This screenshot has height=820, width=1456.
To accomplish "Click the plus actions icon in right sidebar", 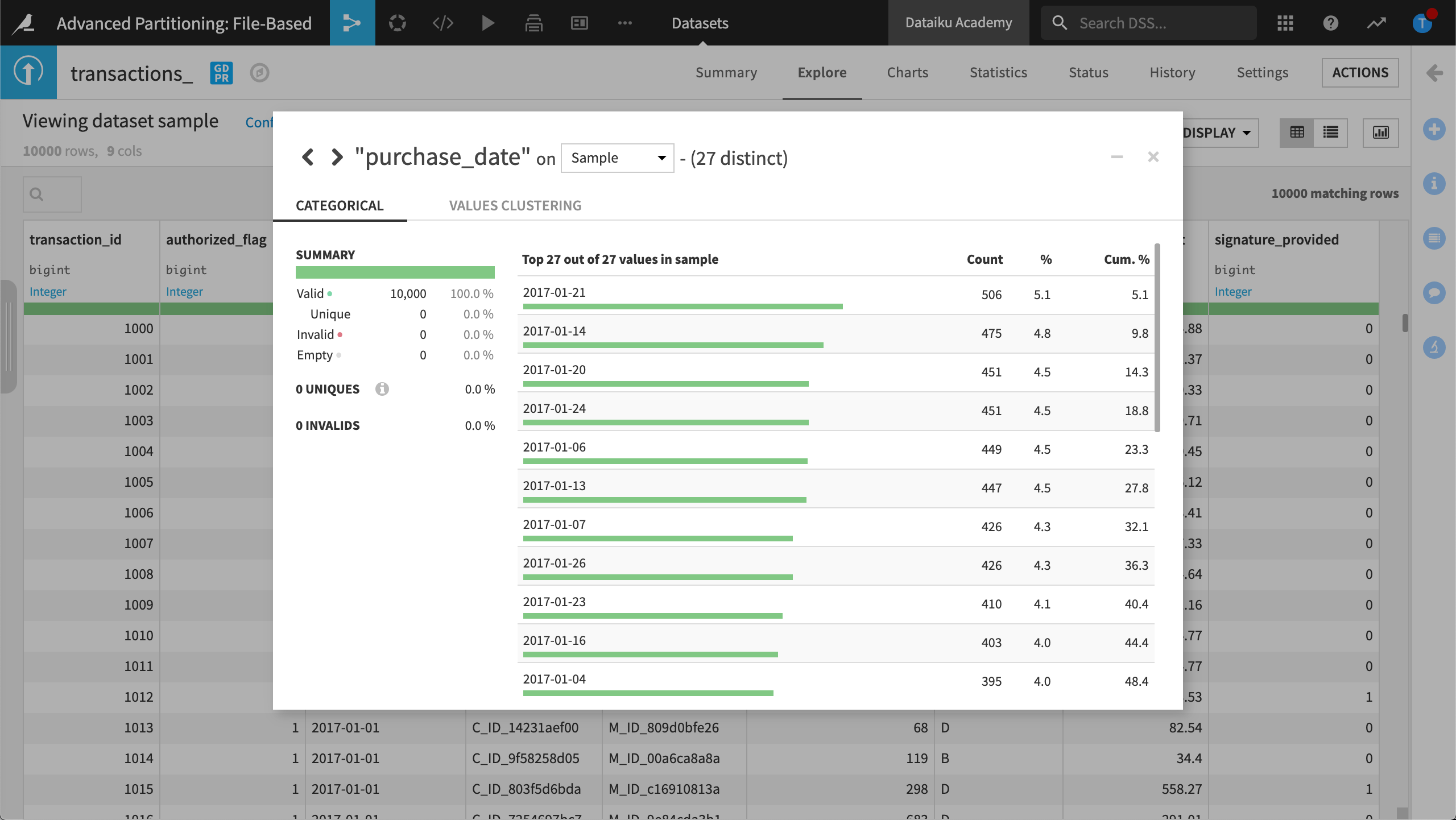I will [x=1434, y=129].
